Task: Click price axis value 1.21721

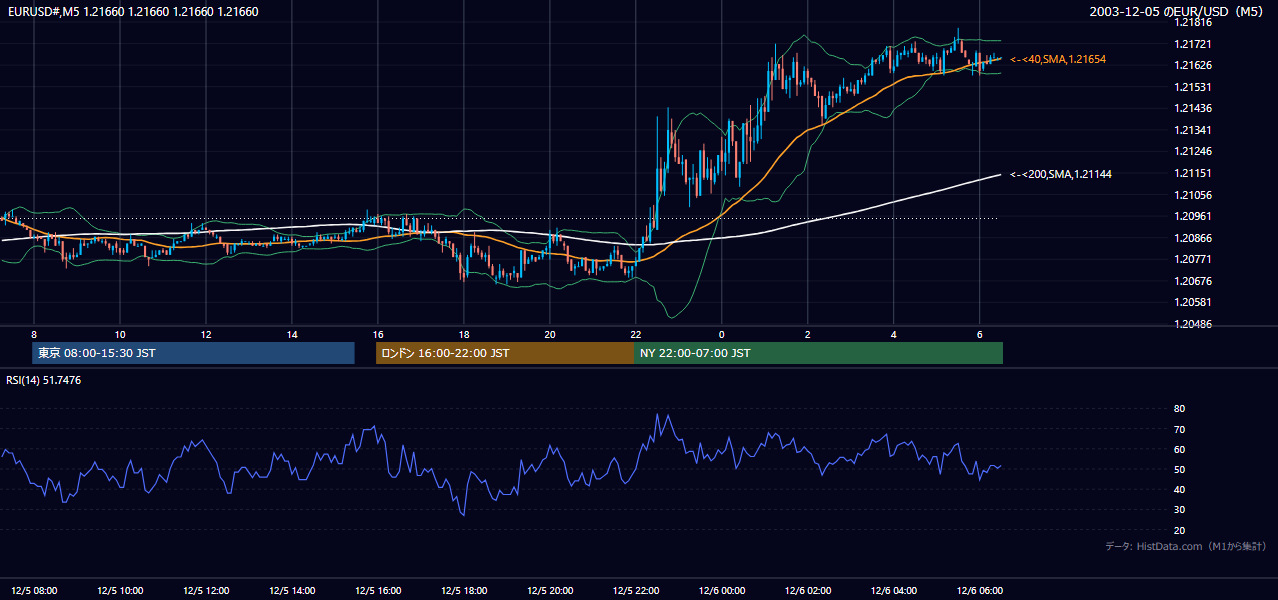Action: 1192,44
